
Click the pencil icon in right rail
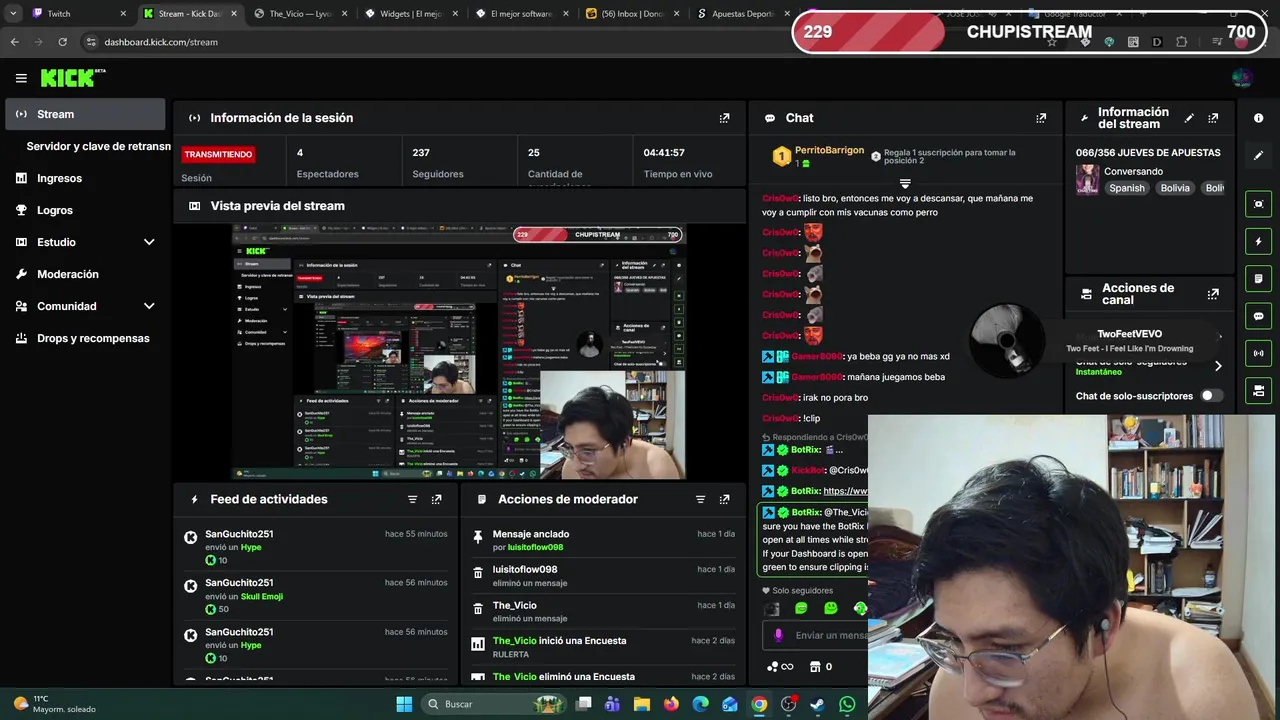(1258, 155)
